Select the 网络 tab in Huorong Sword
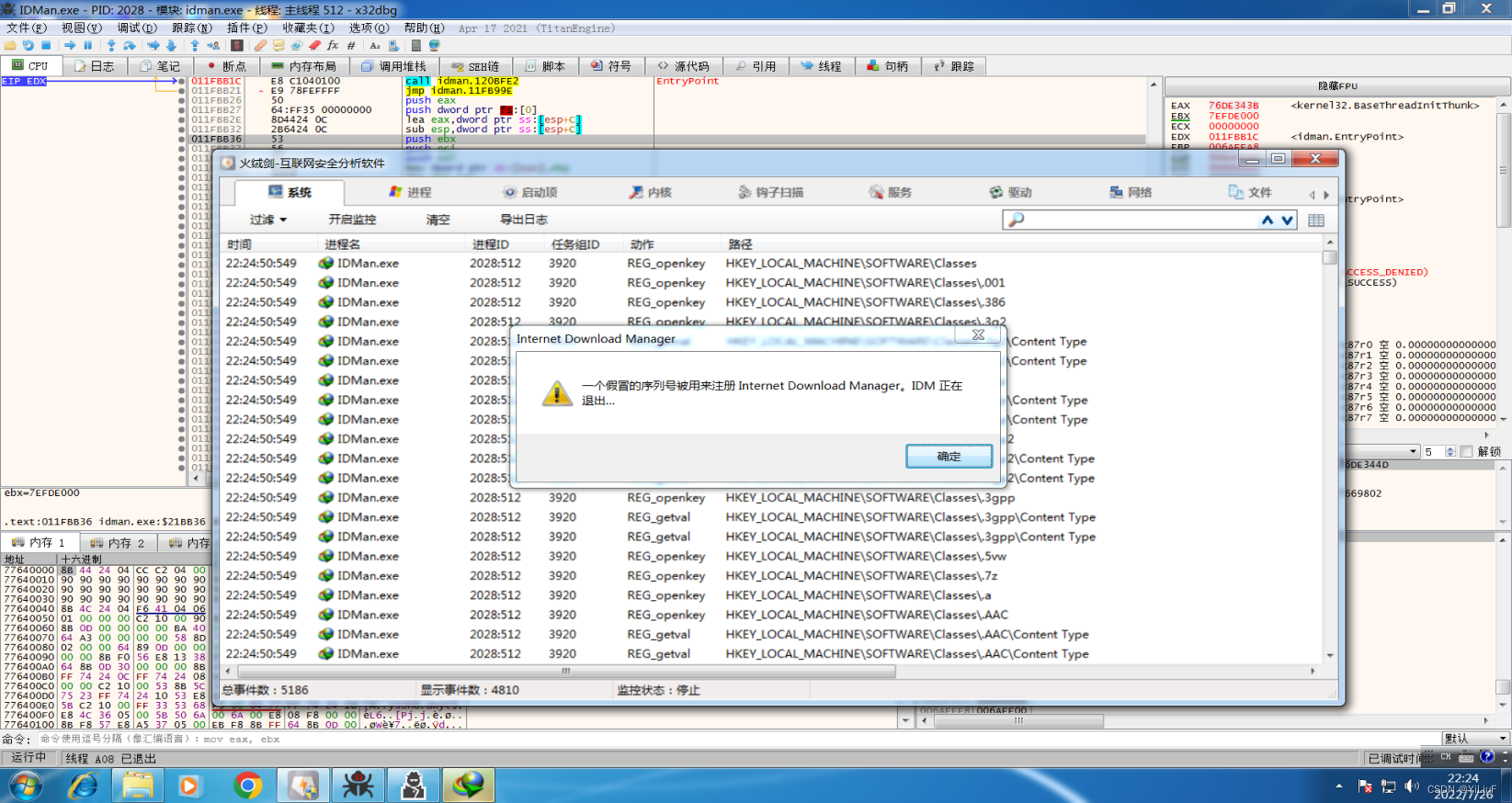The height and width of the screenshot is (803, 1512). click(x=1131, y=192)
